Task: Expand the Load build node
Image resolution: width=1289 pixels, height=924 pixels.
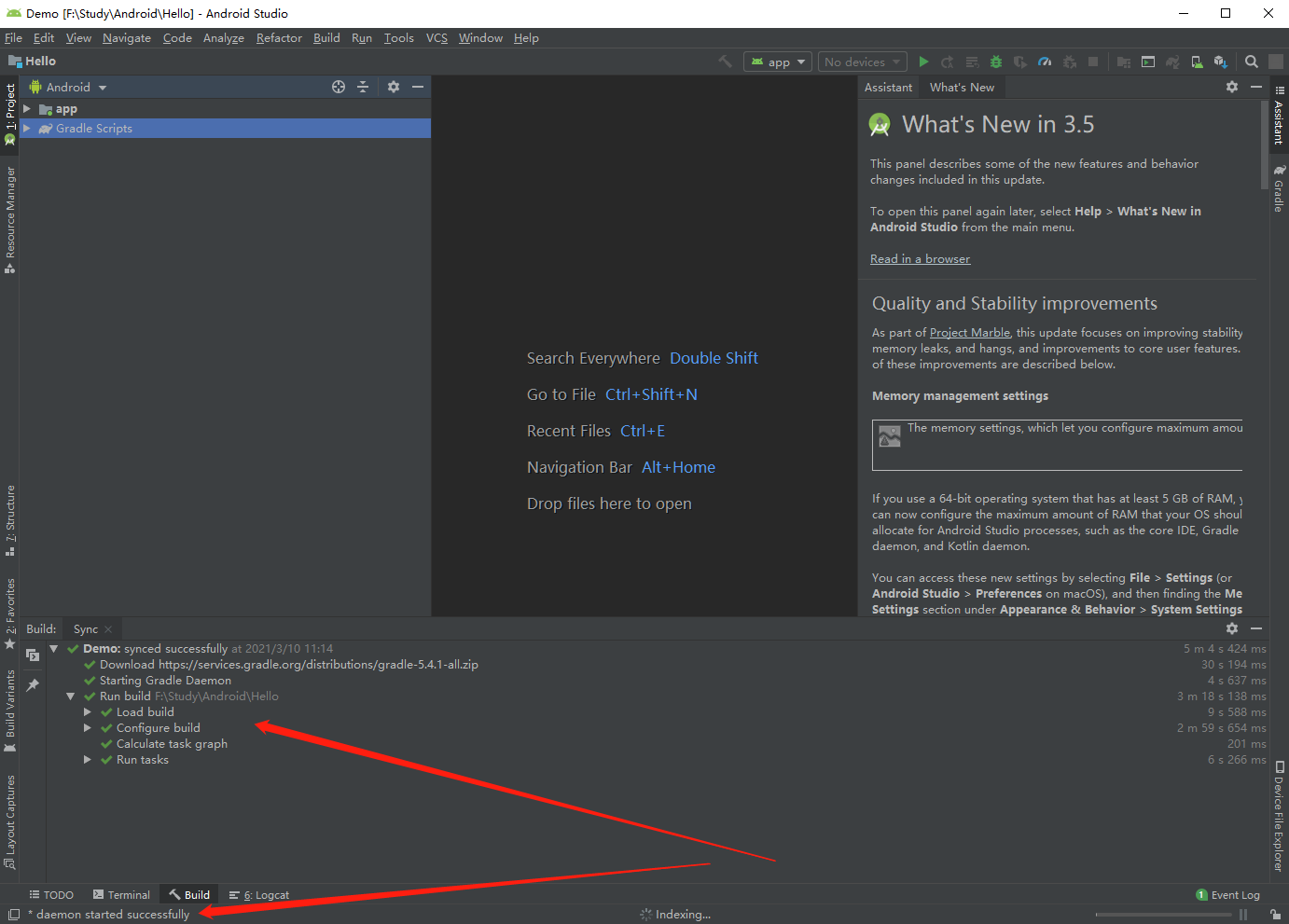Action: click(x=88, y=712)
